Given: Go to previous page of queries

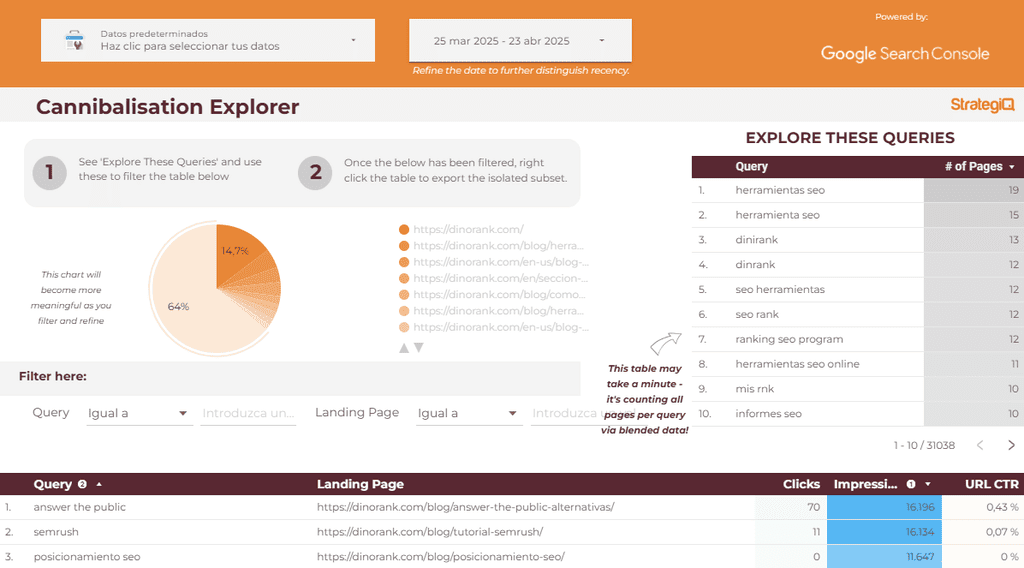Looking at the screenshot, I should click(980, 445).
